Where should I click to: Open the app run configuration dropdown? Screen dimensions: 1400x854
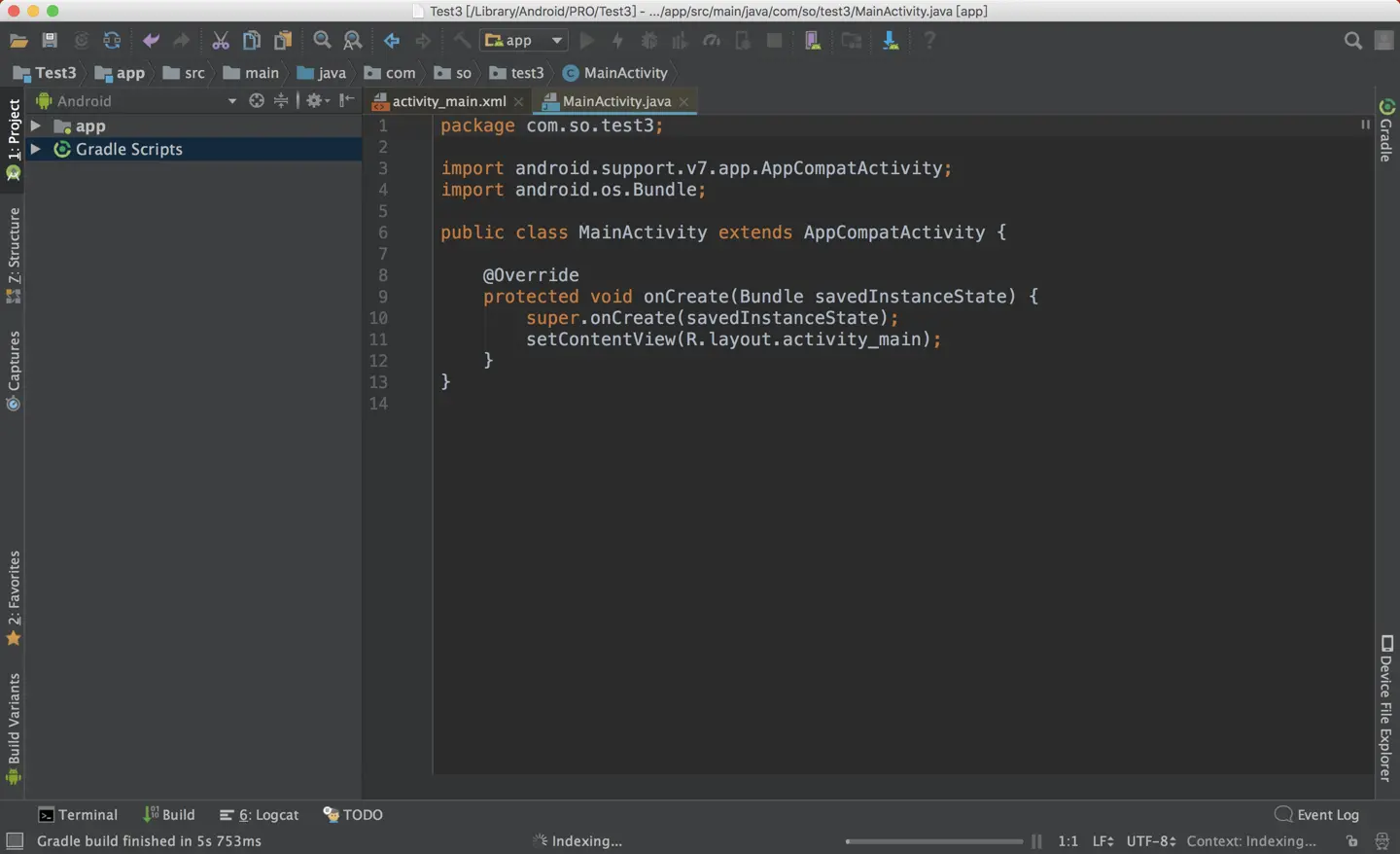[x=524, y=41]
